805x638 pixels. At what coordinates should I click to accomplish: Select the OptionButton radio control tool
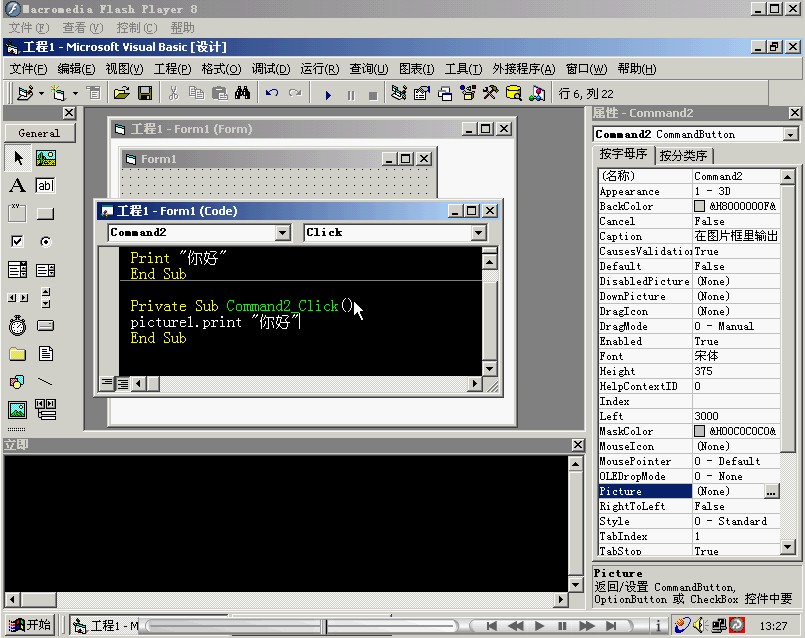pos(46,242)
